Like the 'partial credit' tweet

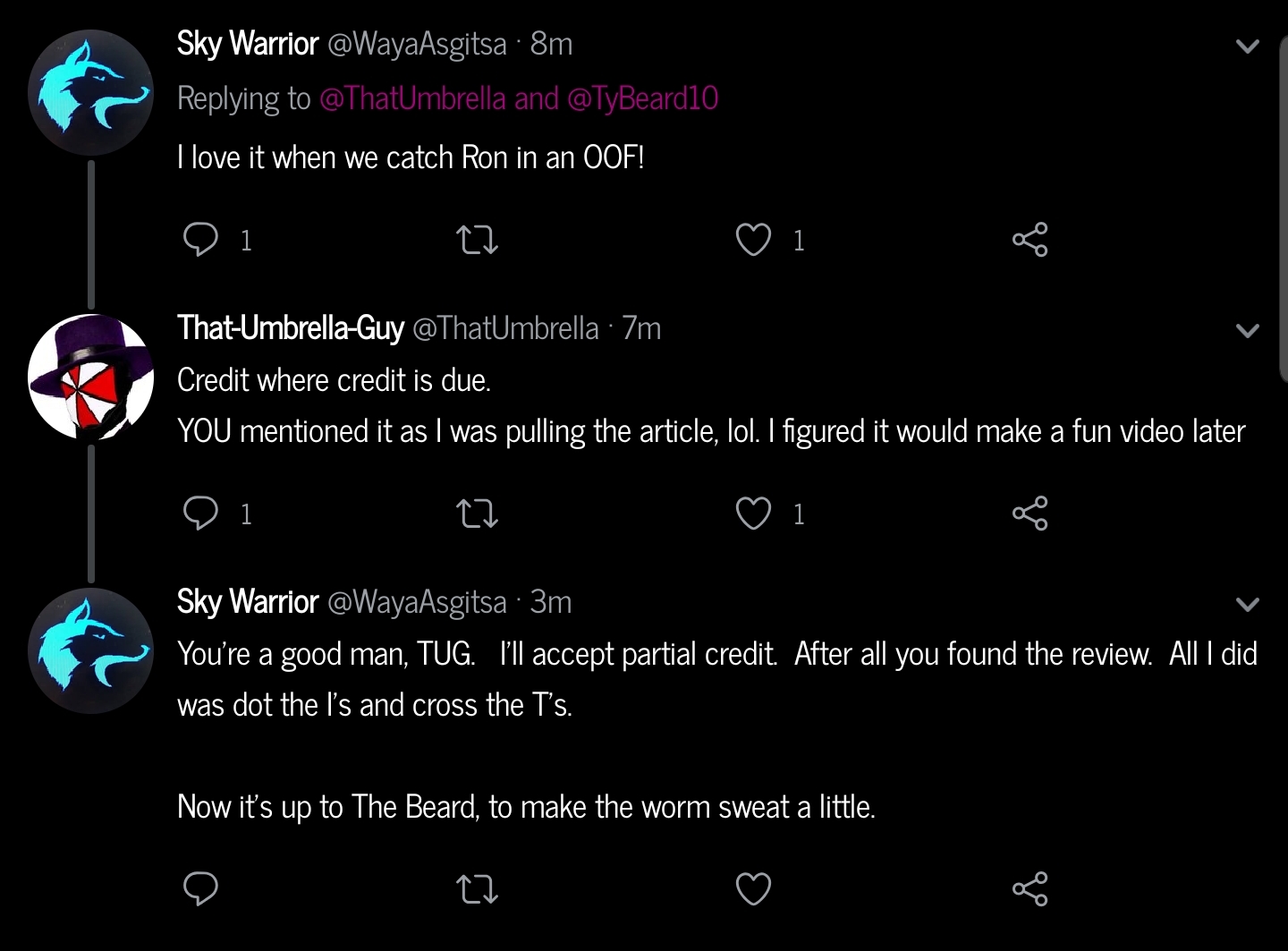click(x=753, y=888)
